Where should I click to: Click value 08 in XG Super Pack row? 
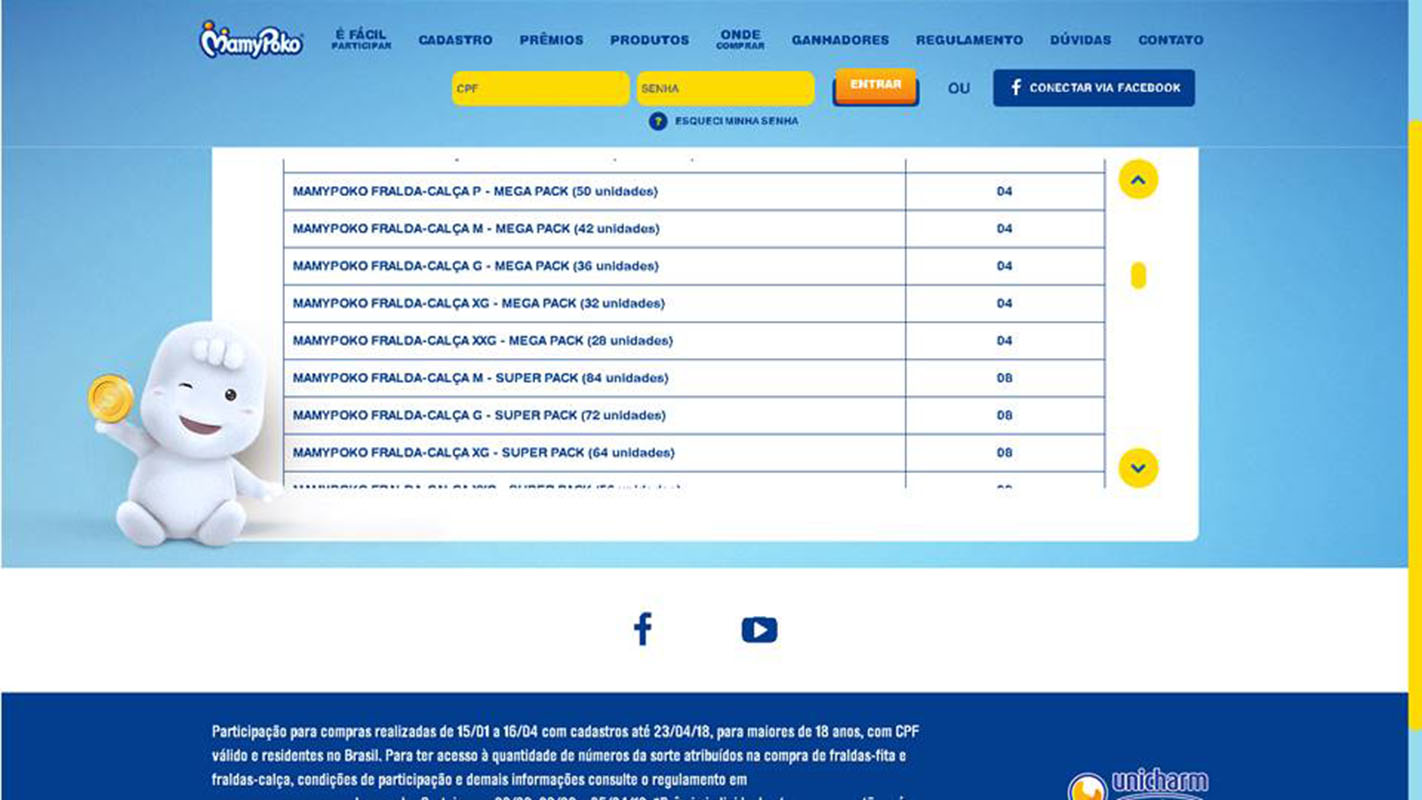click(1005, 453)
